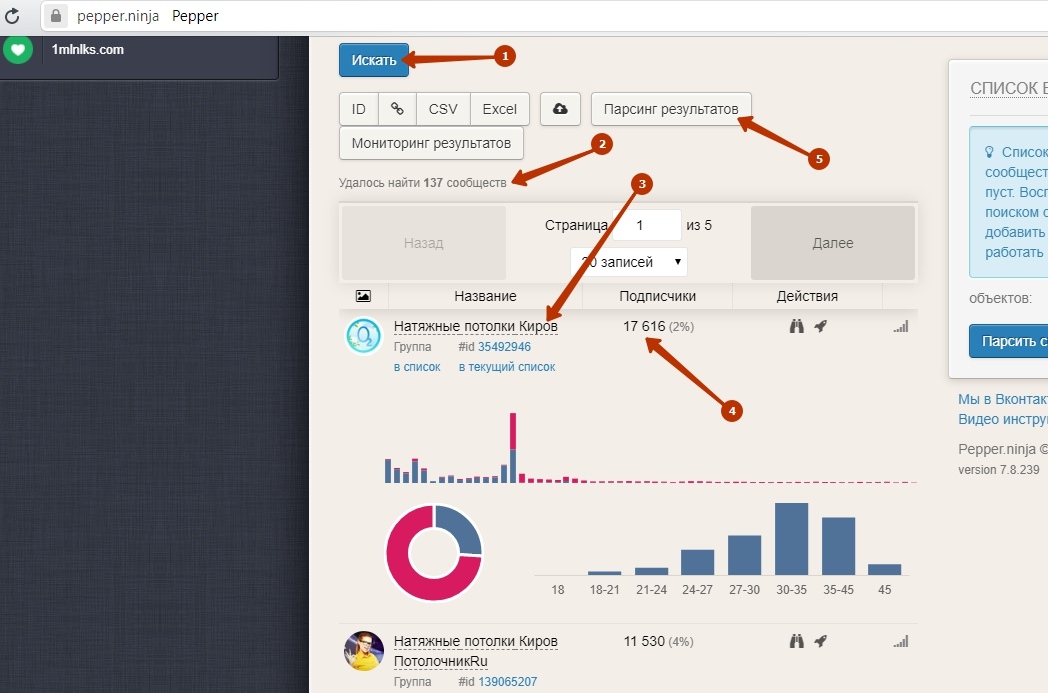Export results as ID
Screen dimensions: 1048x693
pos(359,109)
